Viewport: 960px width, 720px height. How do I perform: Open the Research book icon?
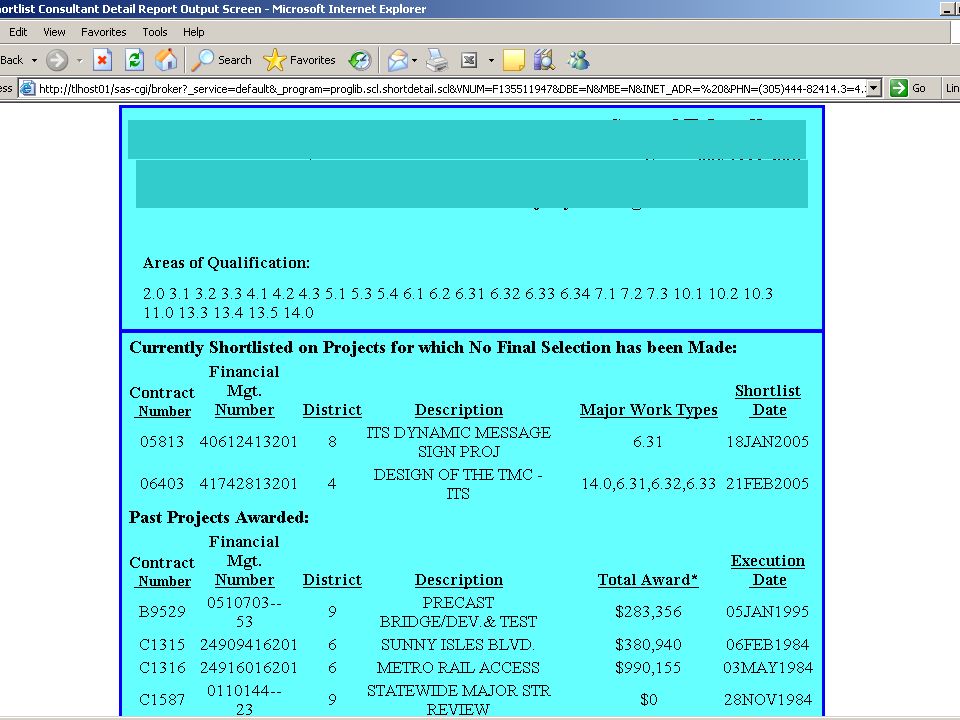544,60
